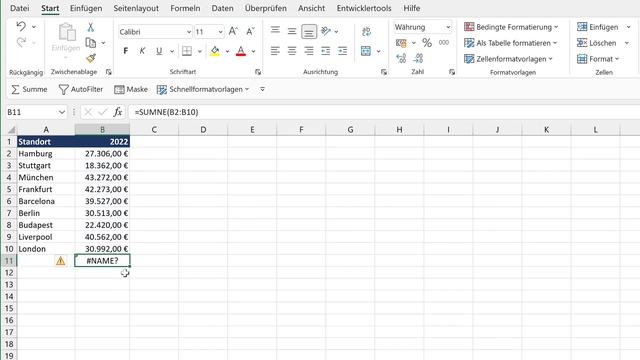Image resolution: width=640 pixels, height=360 pixels.
Task: Click Löschen cells button
Action: (x=596, y=43)
